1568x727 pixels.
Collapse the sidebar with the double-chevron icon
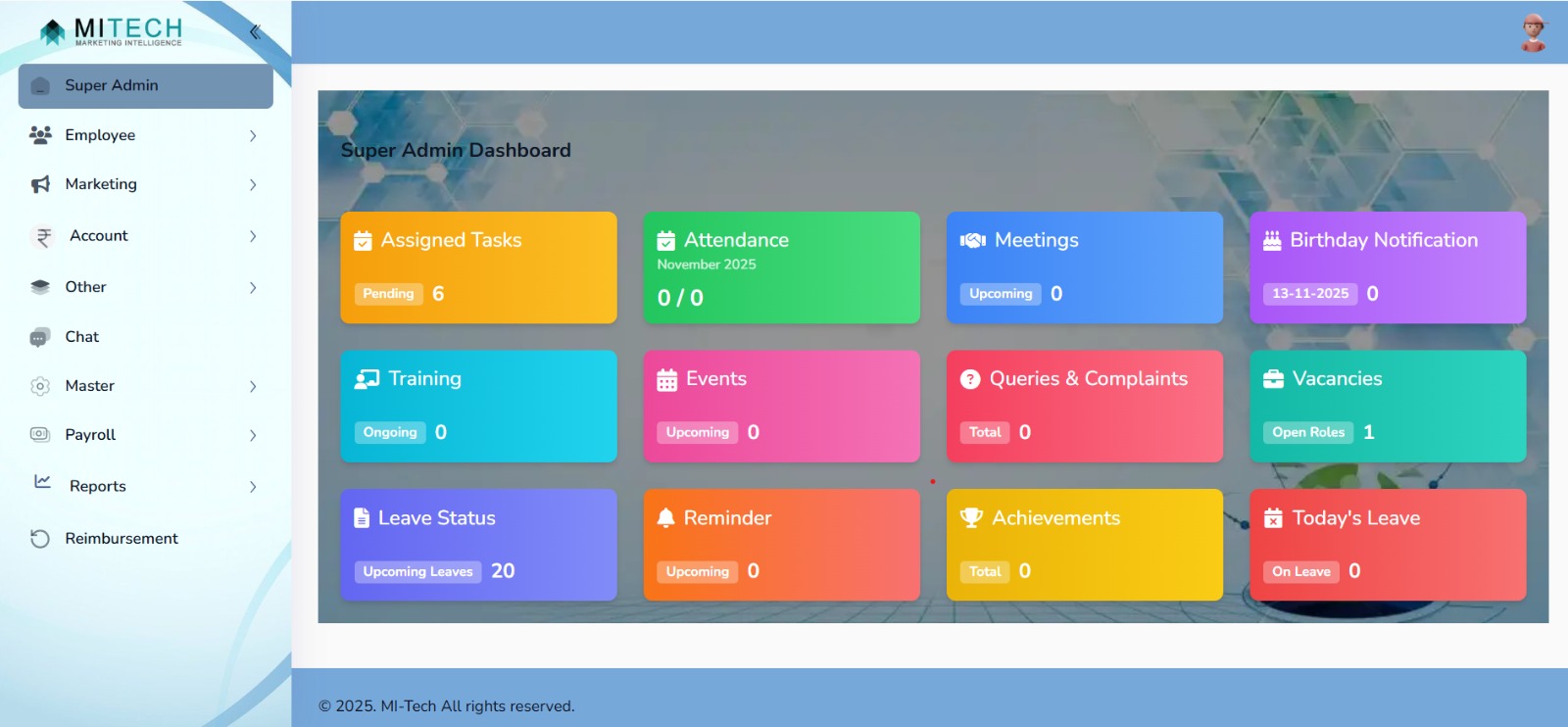point(255,31)
